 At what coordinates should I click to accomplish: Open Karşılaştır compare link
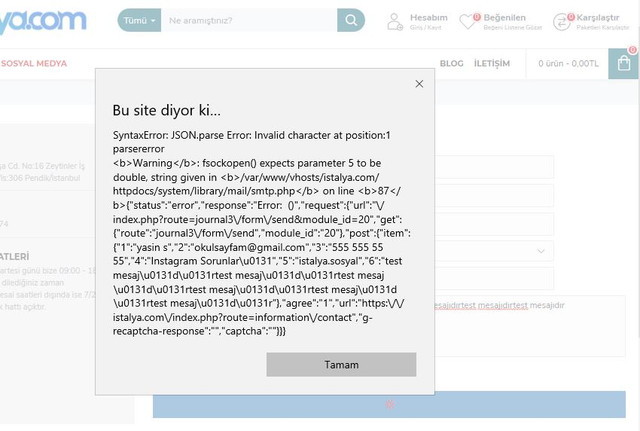(x=598, y=18)
